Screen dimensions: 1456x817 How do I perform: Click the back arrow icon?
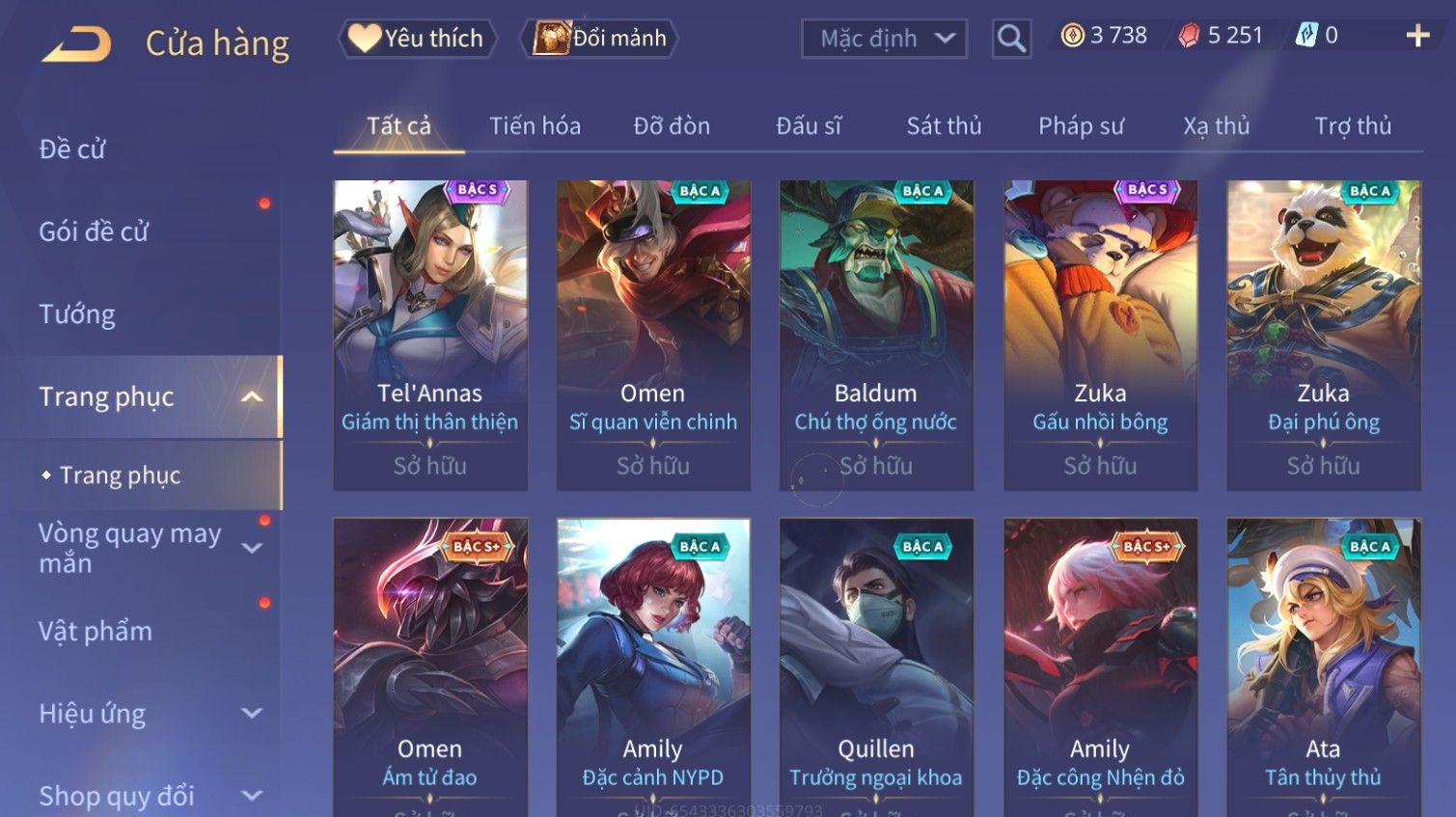[77, 43]
